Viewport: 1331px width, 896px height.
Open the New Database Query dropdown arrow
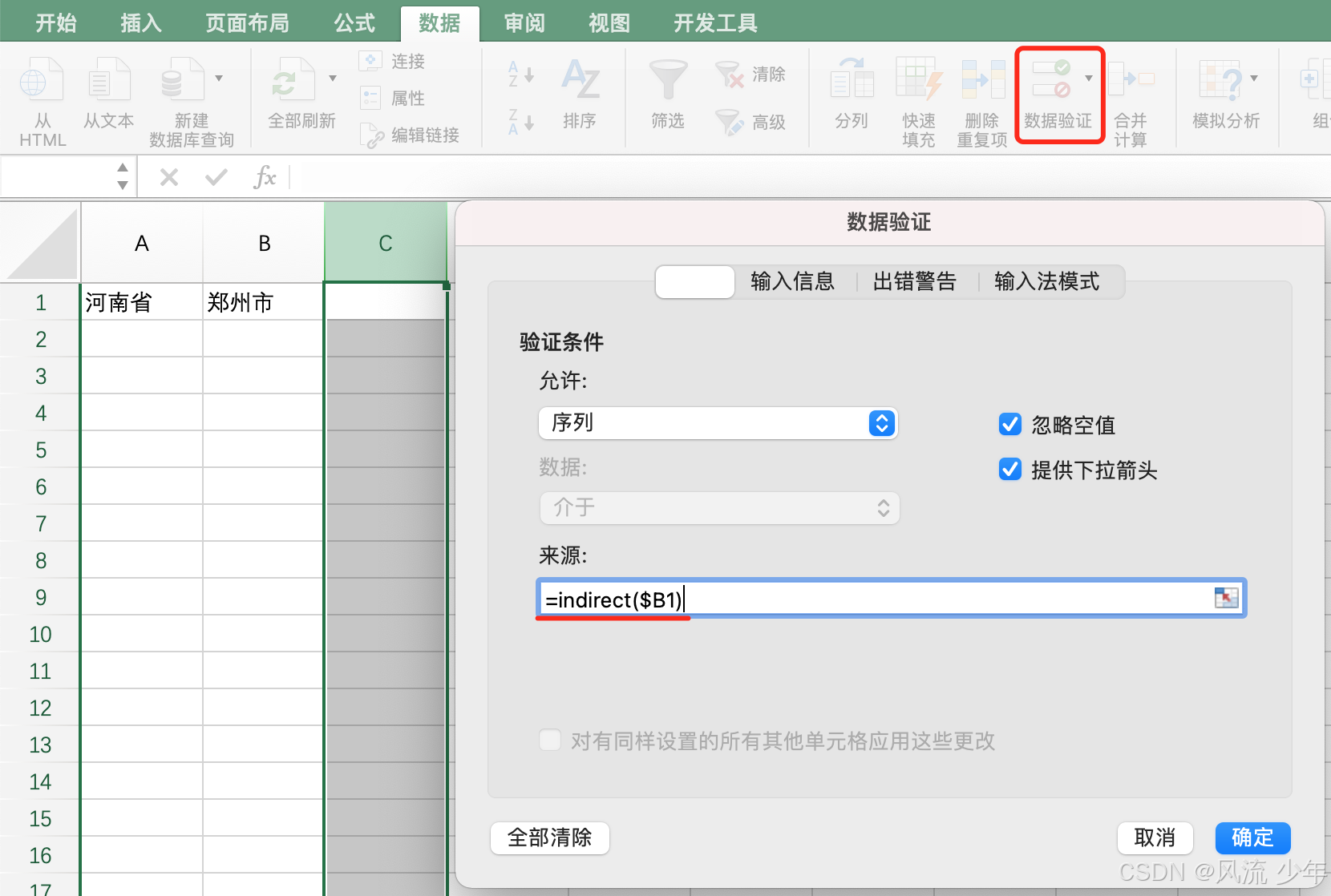tap(219, 79)
